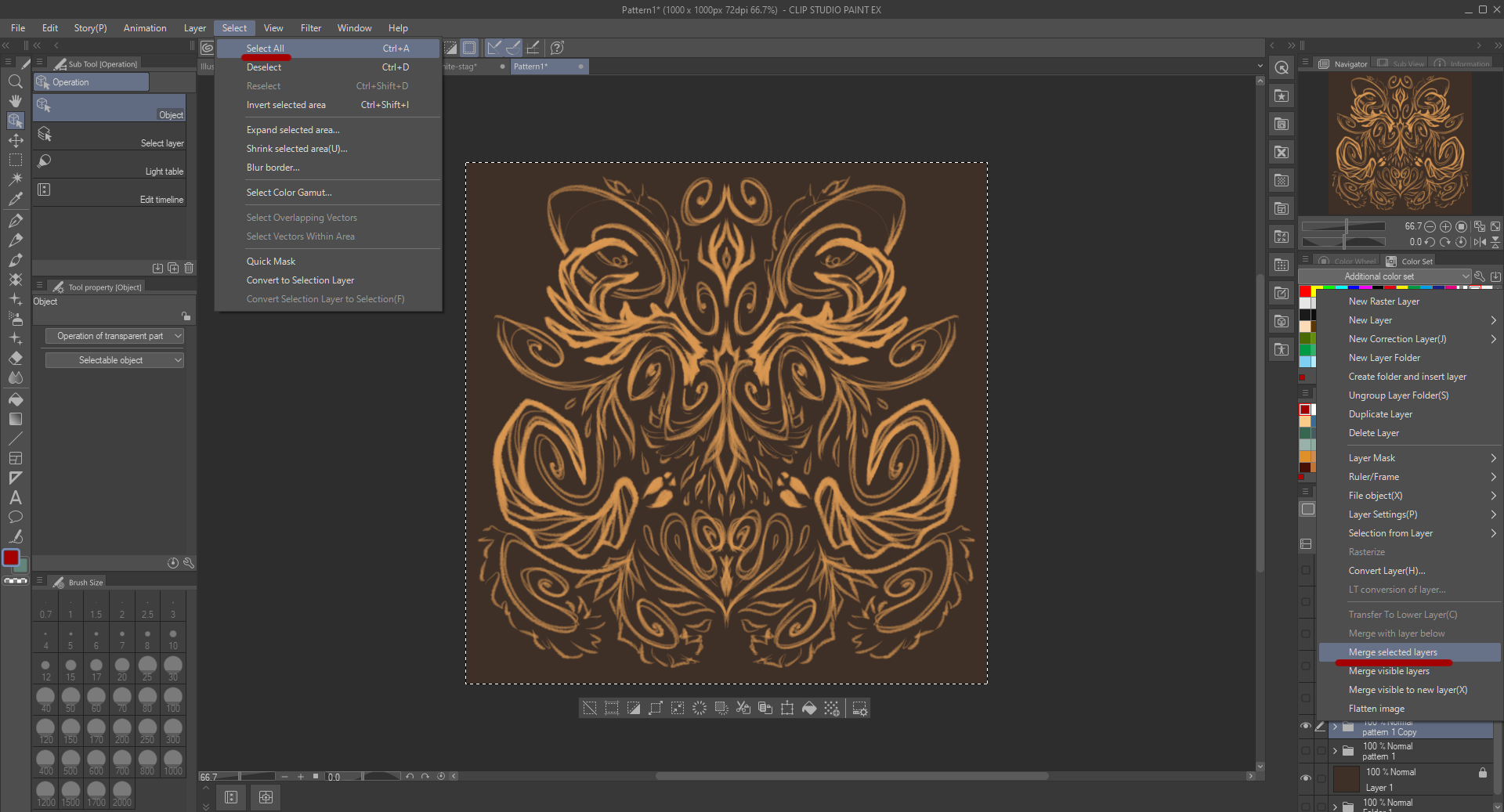The image size is (1504, 812).
Task: Hide the pattern 1 Copy folder
Action: [1305, 727]
